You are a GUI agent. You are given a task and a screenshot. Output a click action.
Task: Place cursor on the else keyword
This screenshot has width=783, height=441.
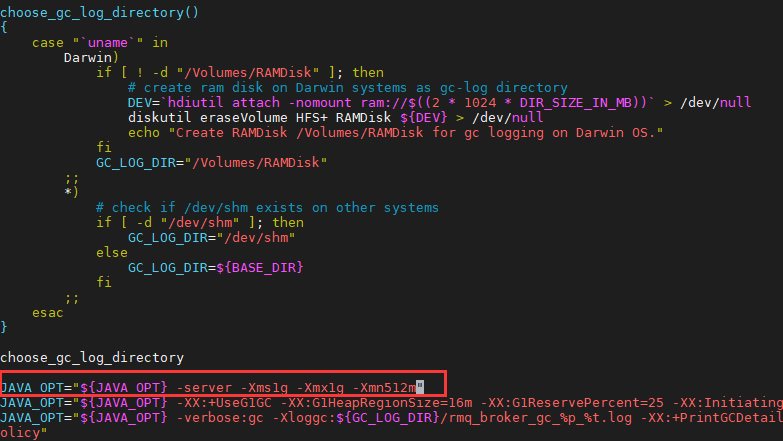(x=112, y=253)
